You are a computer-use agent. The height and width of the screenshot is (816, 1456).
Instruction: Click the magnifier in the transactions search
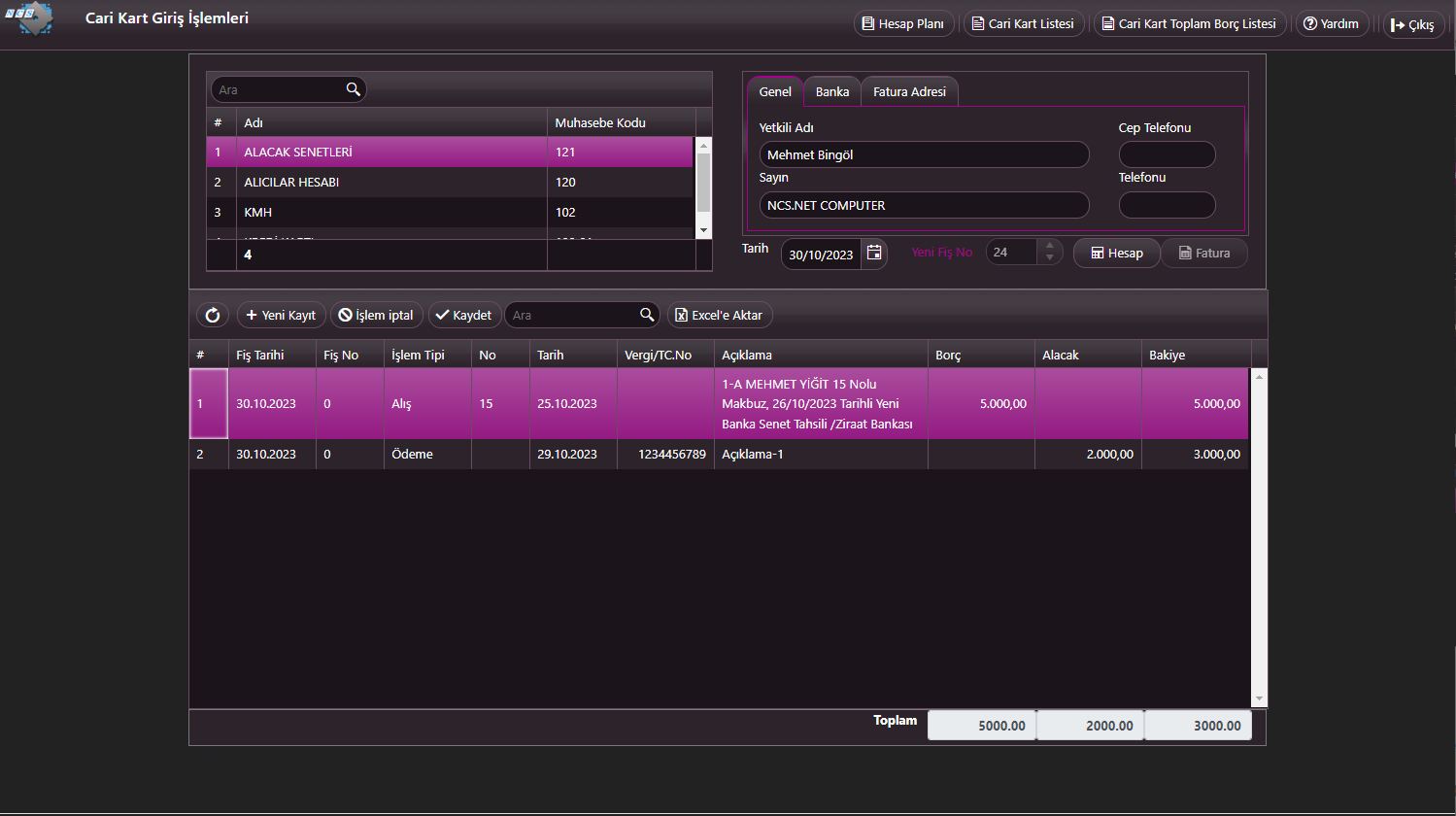[x=647, y=315]
